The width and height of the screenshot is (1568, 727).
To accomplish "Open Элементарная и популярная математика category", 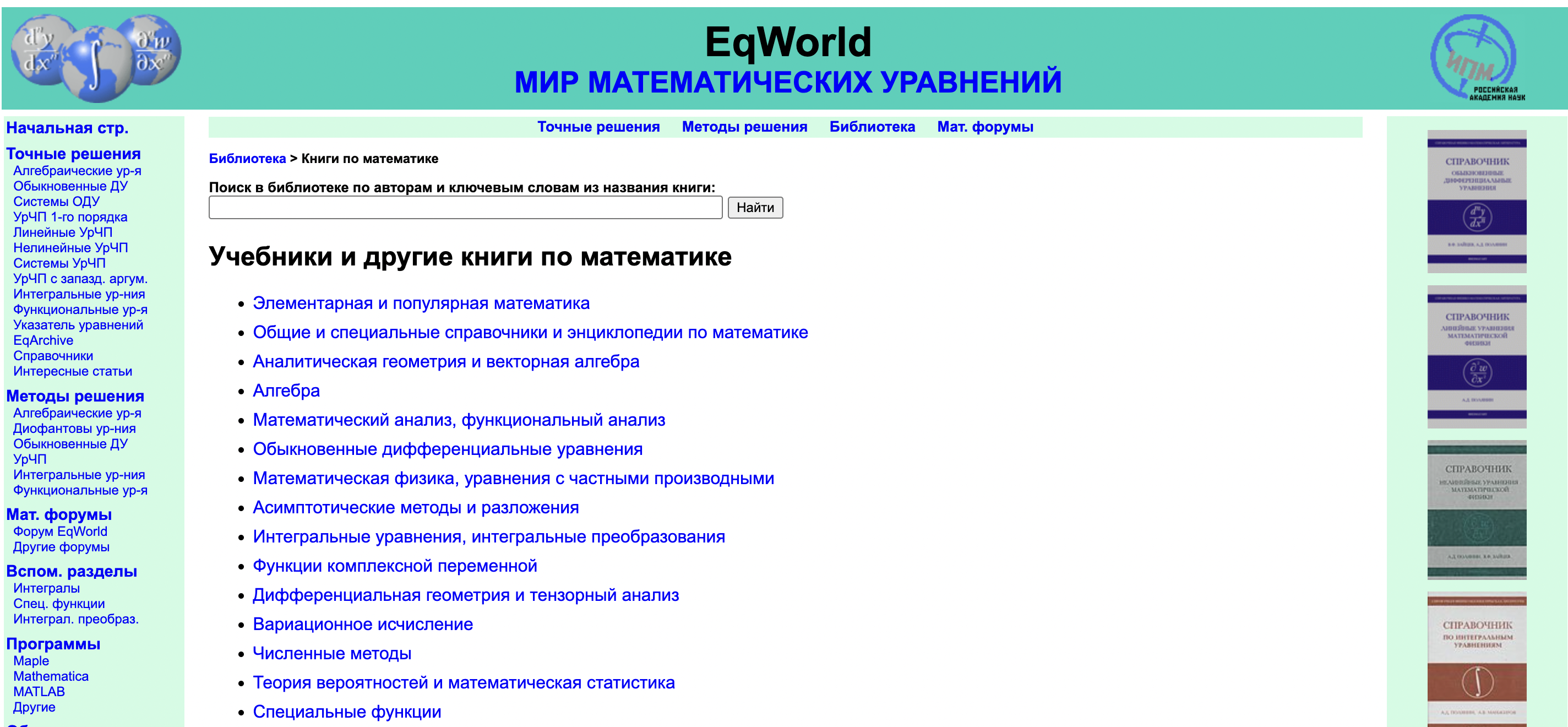I will click(x=421, y=303).
